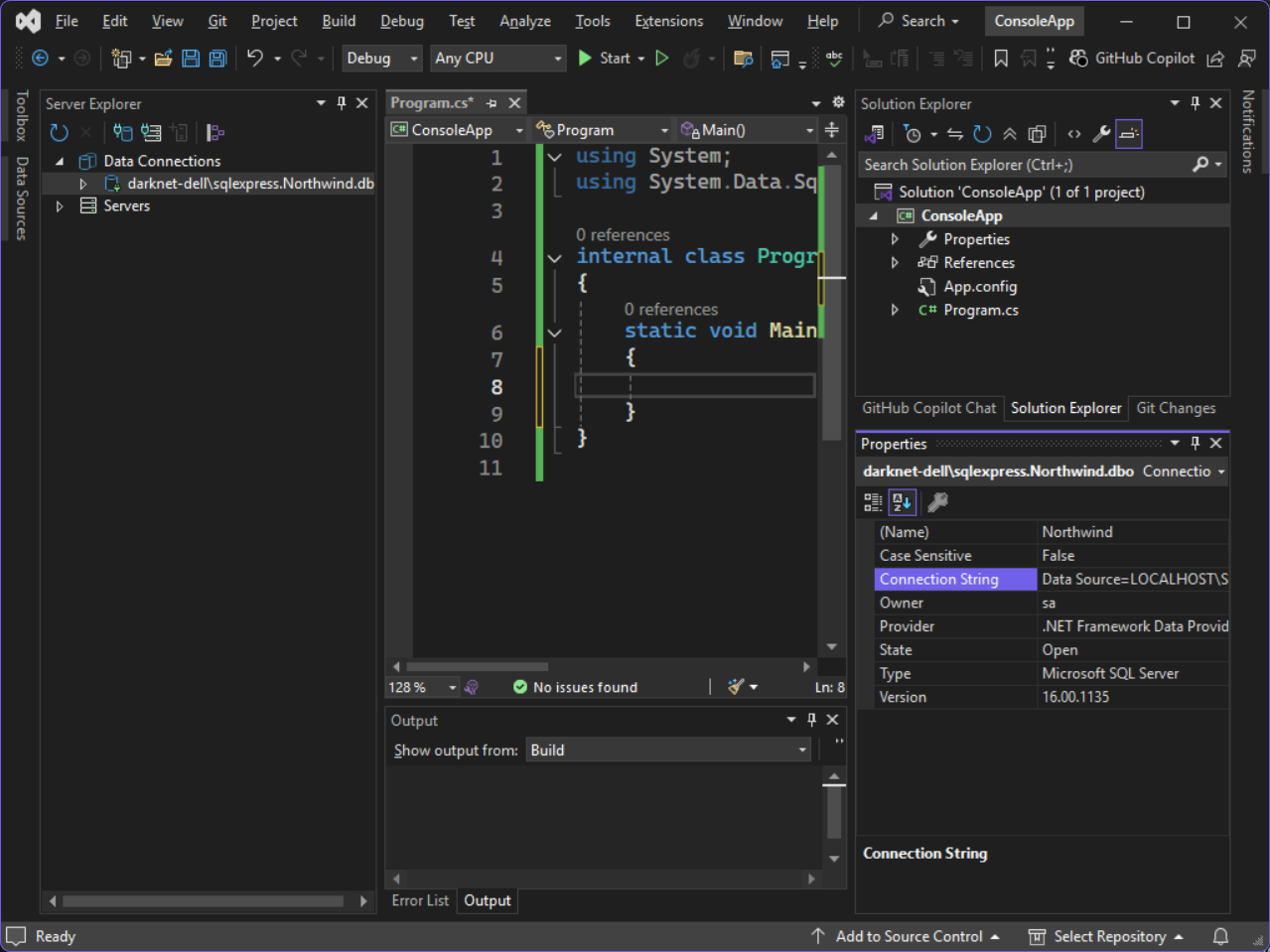Screen dimensions: 1270x952
Task: Toggle Alphabetical sort in Properties panel
Action: click(x=902, y=502)
